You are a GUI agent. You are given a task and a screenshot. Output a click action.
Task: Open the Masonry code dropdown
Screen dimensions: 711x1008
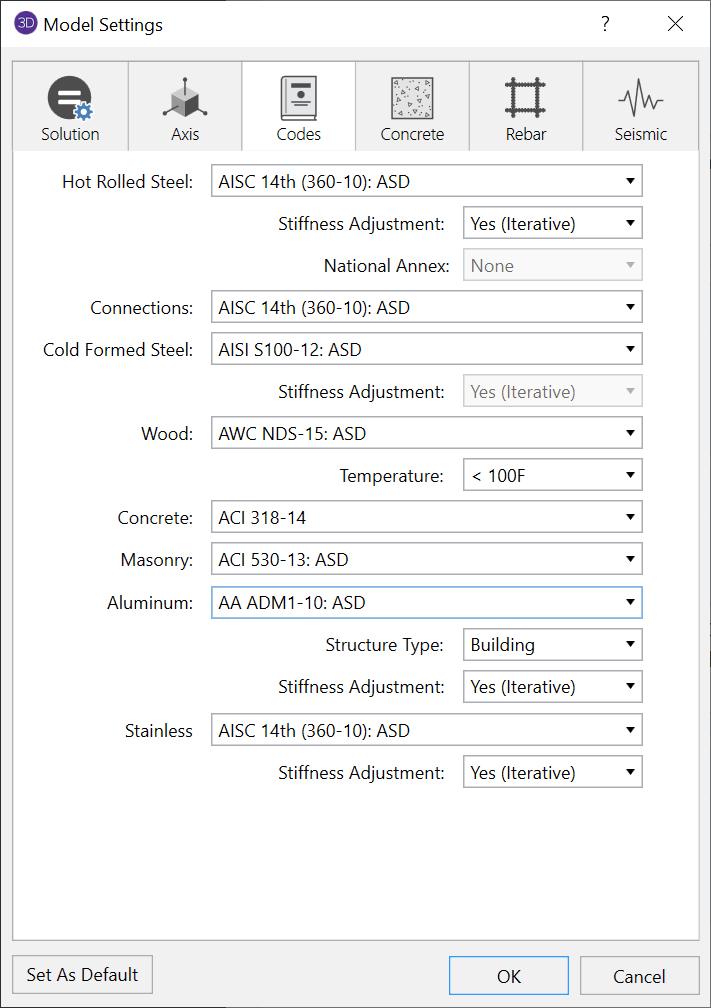click(x=426, y=560)
